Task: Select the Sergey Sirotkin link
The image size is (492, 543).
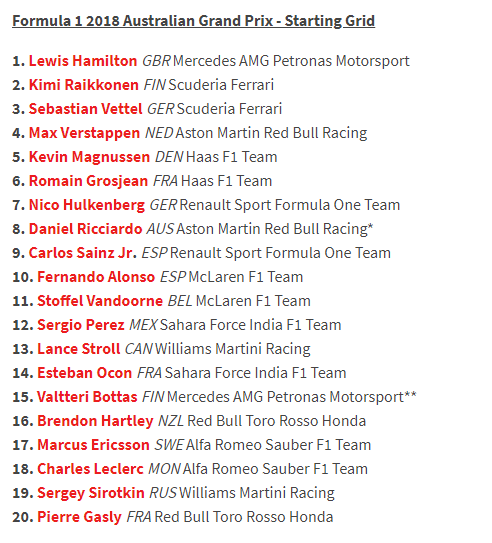Action: coord(91,493)
